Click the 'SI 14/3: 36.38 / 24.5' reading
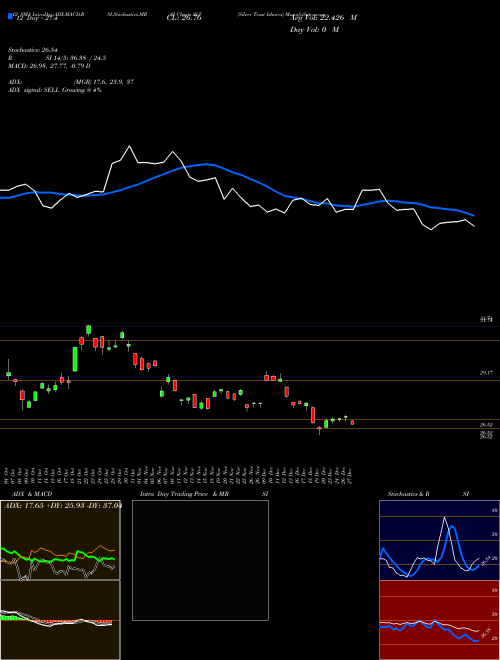Image resolution: width=500 pixels, height=660 pixels. 76,58
